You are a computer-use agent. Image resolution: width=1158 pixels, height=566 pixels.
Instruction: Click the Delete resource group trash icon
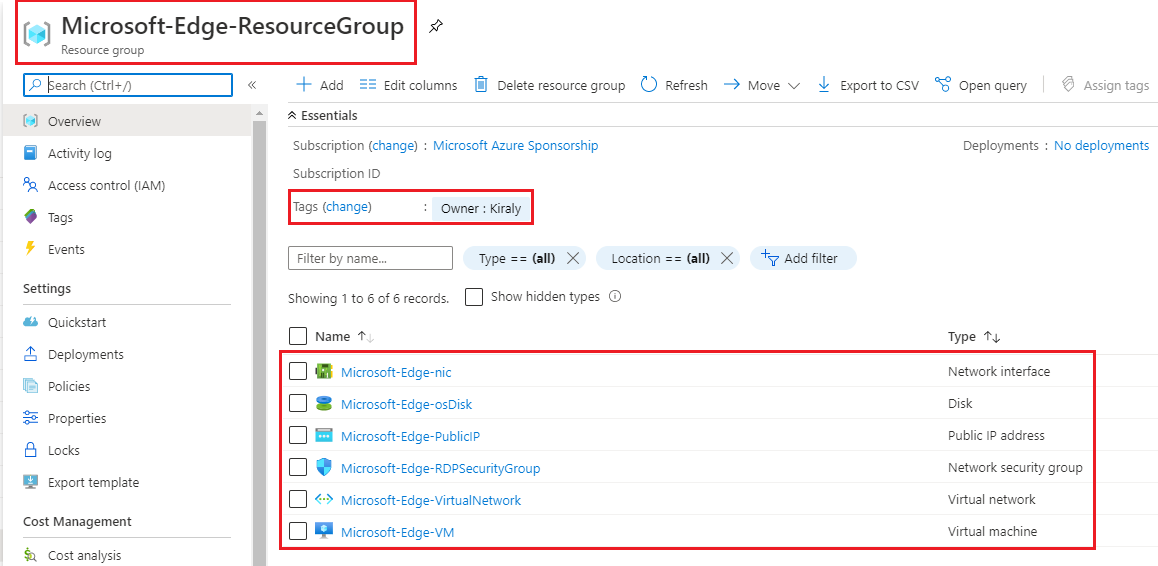[x=481, y=85]
